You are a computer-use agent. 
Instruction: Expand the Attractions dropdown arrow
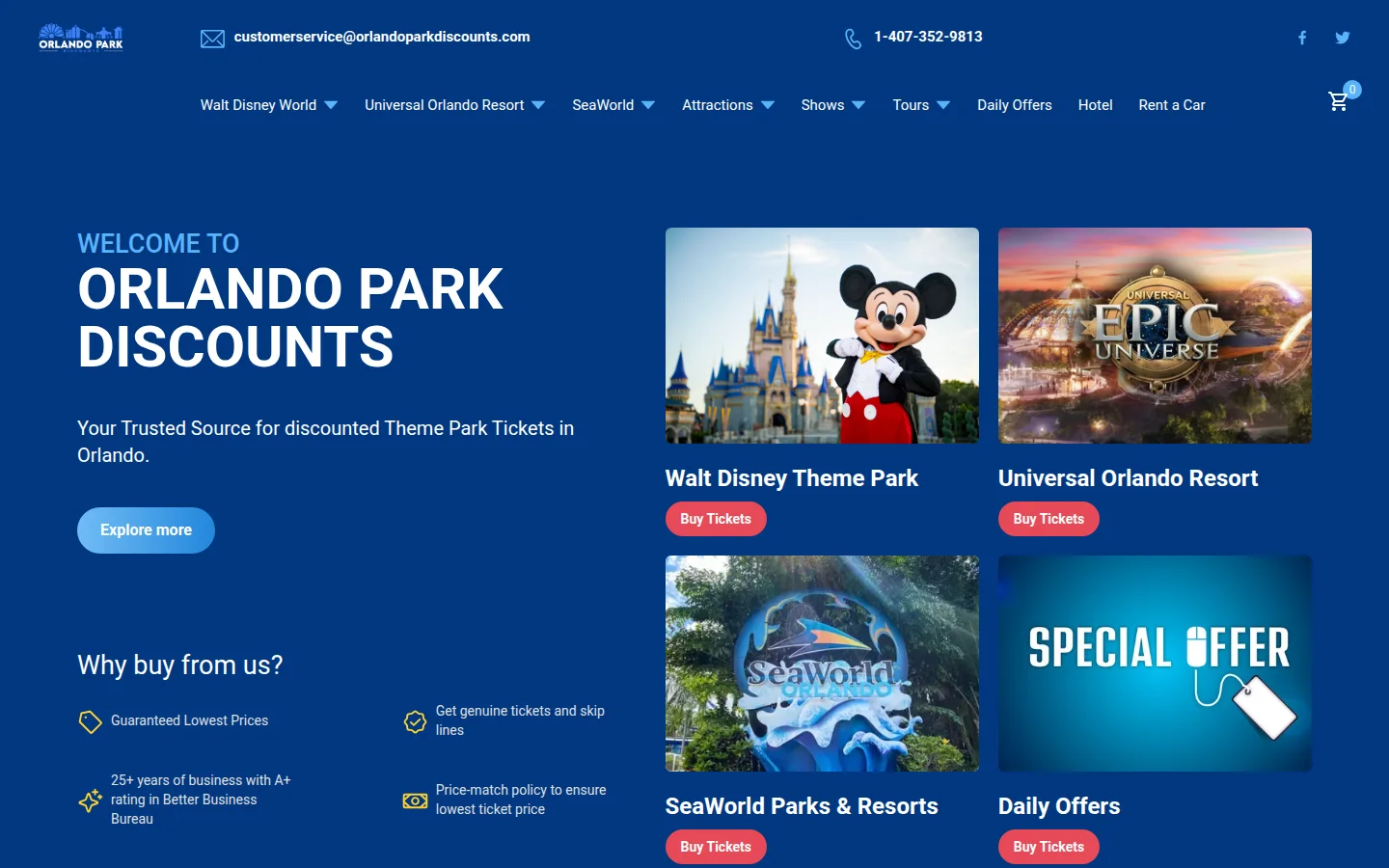coord(768,105)
